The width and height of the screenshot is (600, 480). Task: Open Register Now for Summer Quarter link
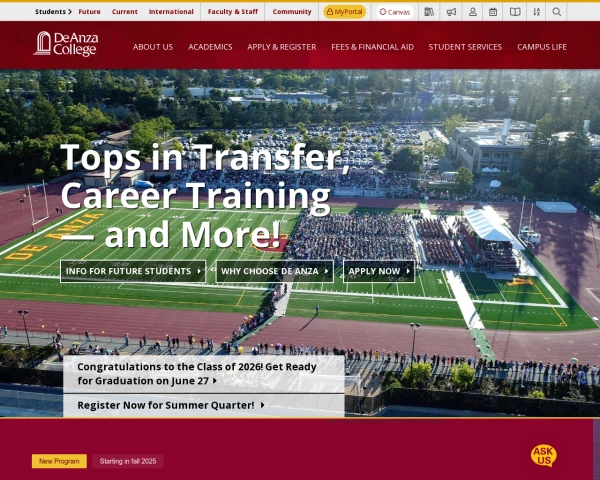(x=171, y=405)
